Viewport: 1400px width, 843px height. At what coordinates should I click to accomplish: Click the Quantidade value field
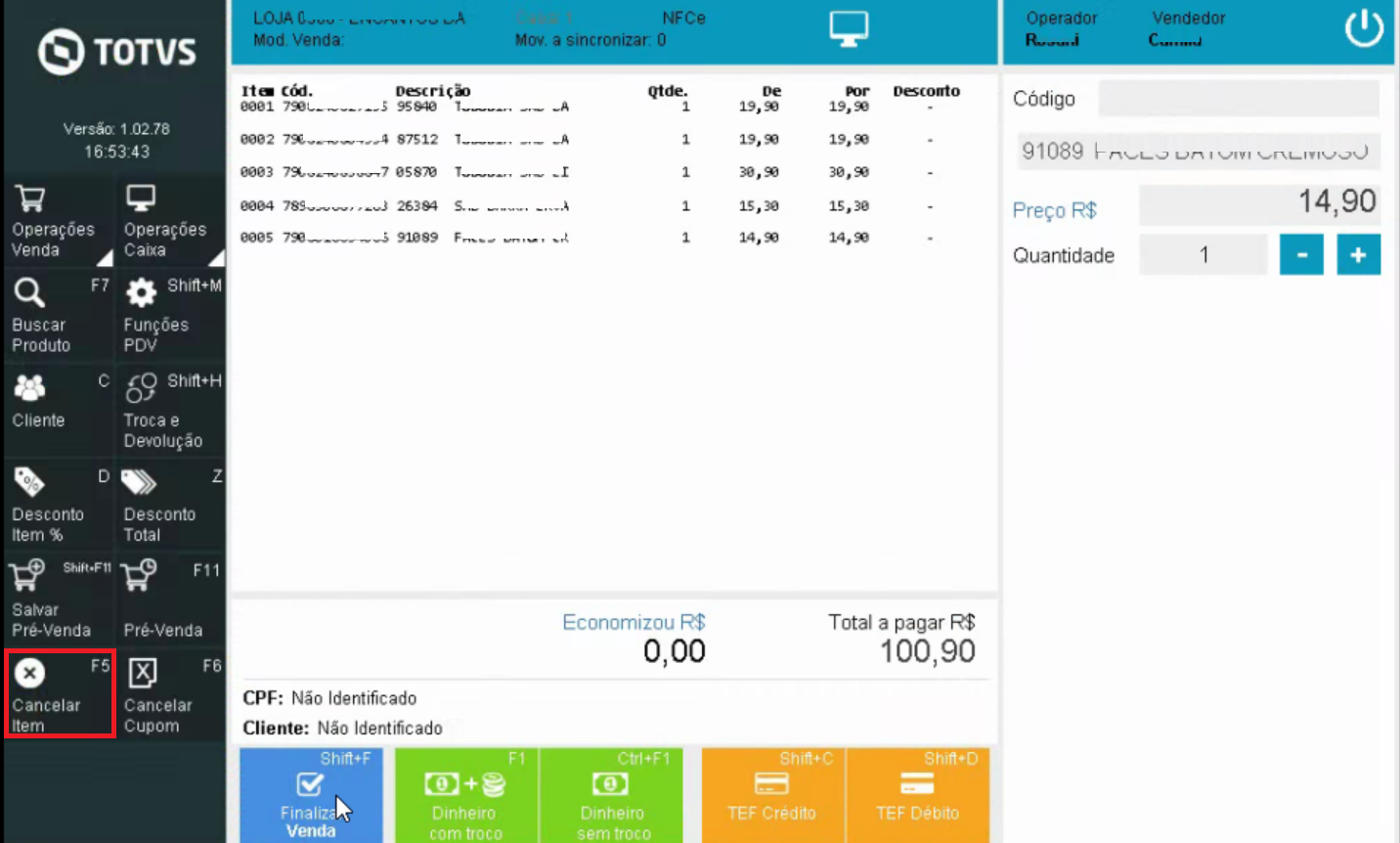(x=1203, y=255)
